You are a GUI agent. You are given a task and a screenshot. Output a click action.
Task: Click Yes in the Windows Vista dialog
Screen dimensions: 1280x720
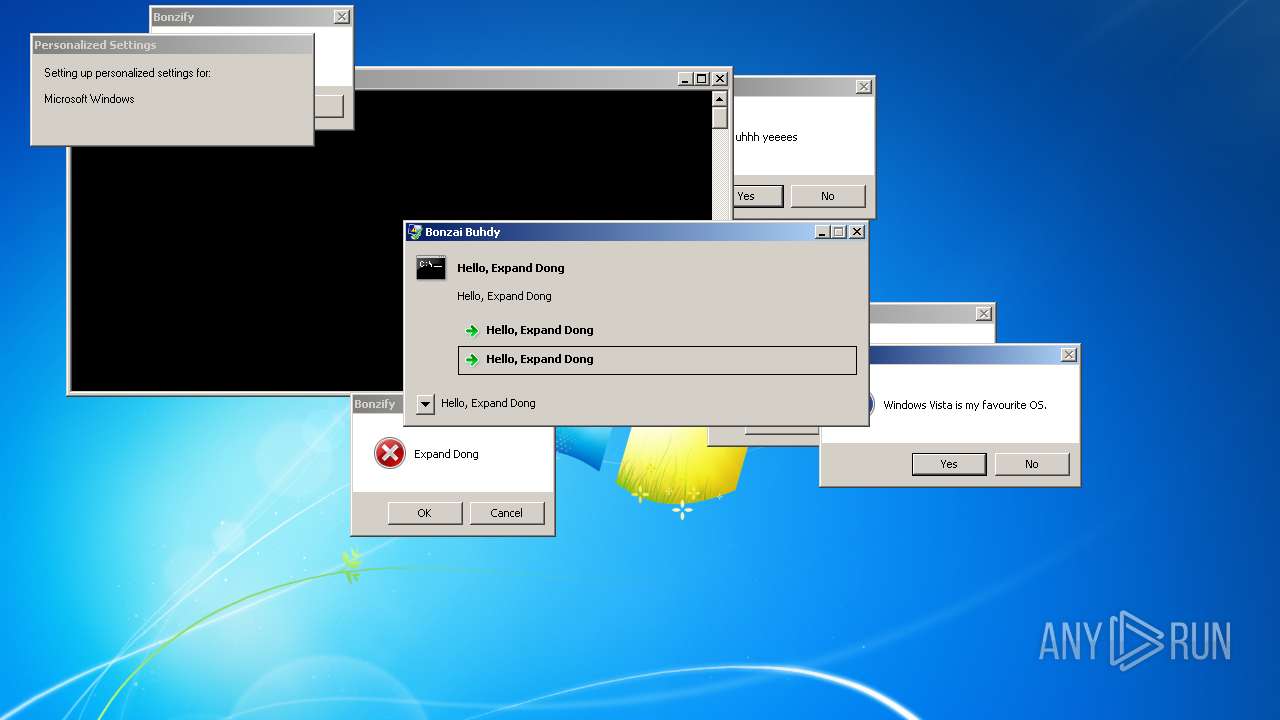tap(949, 464)
